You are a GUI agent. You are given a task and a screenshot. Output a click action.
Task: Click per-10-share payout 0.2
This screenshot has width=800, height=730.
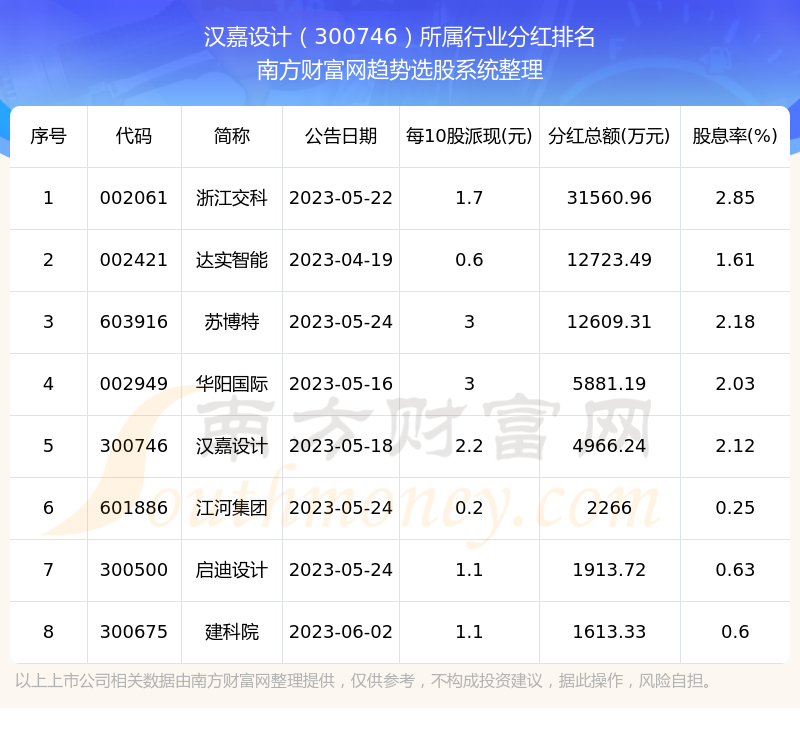[469, 508]
